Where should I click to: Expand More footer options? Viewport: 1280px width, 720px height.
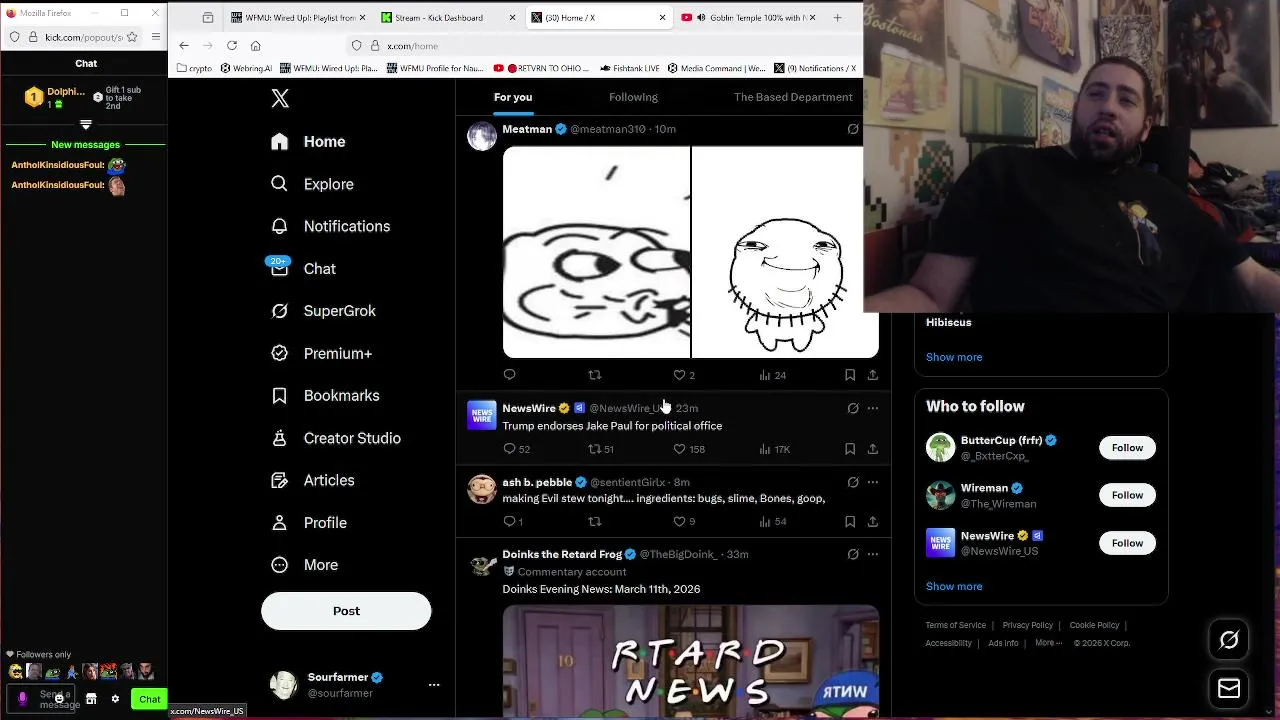(x=1048, y=643)
